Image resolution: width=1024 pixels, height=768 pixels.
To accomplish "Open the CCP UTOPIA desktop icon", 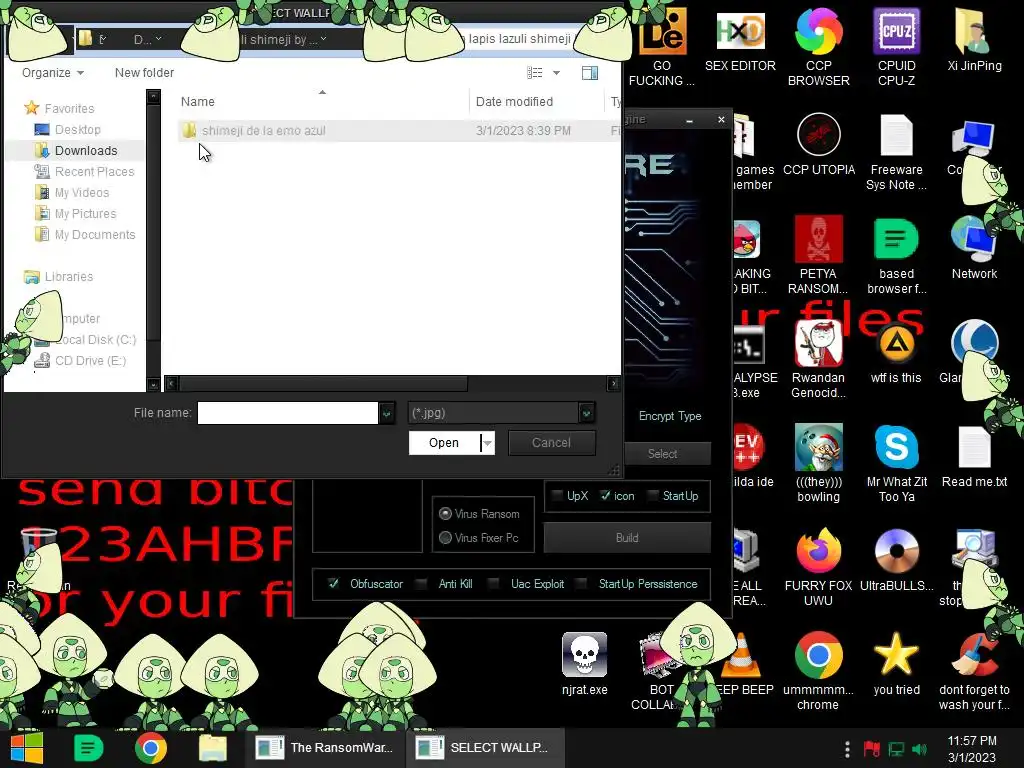I will pos(818,144).
